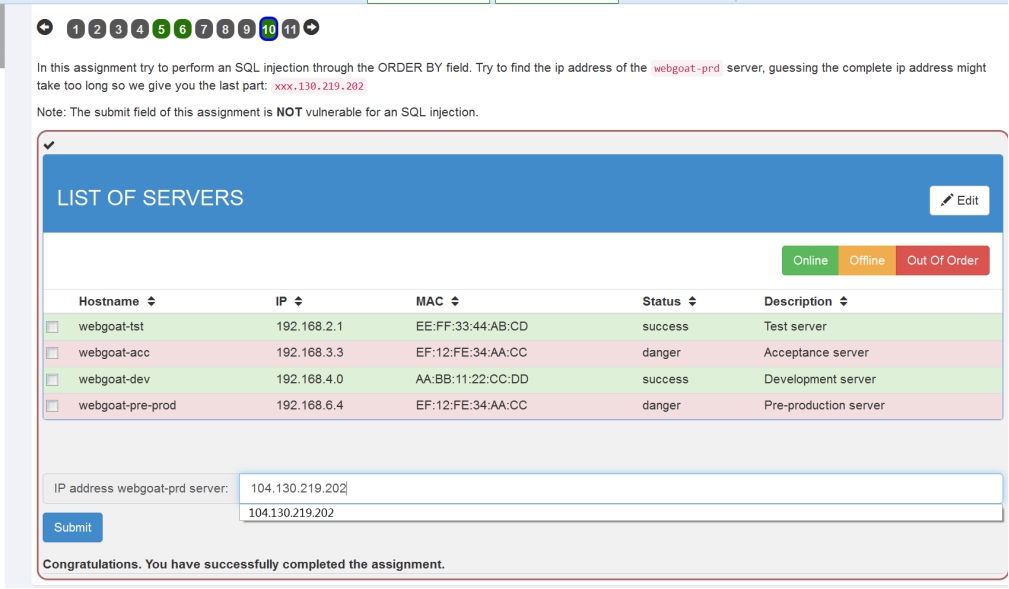Click the Edit button with pencil icon

pyautogui.click(x=959, y=200)
